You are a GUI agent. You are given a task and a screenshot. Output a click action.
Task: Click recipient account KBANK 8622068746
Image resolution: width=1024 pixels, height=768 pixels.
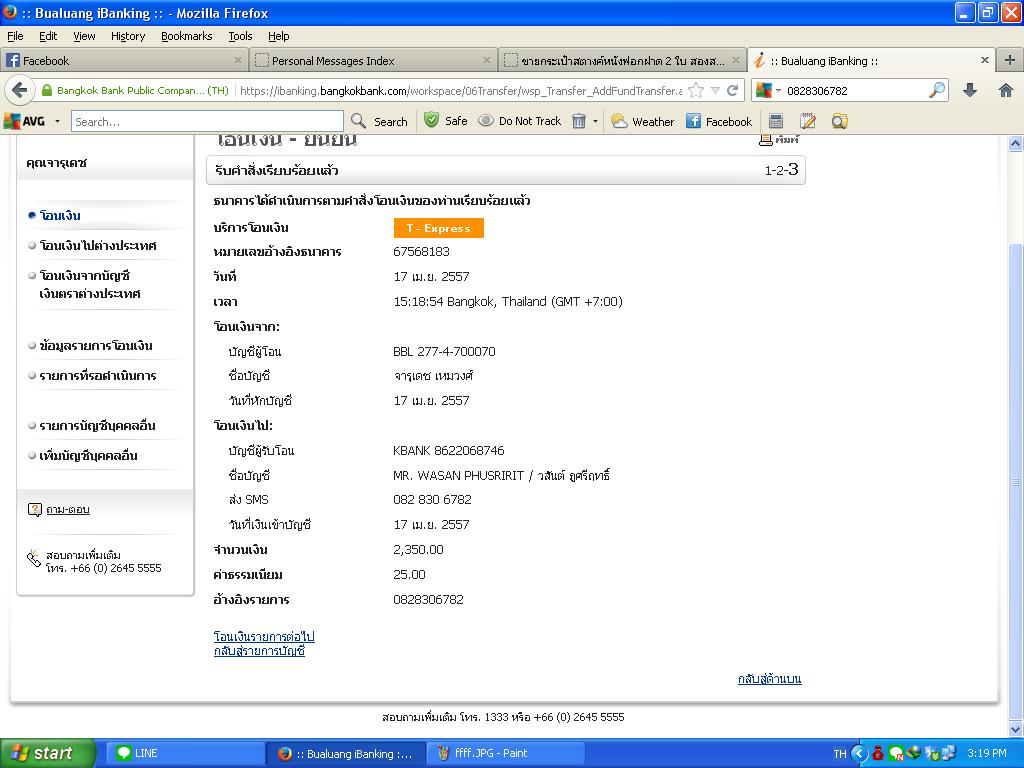[x=449, y=451]
